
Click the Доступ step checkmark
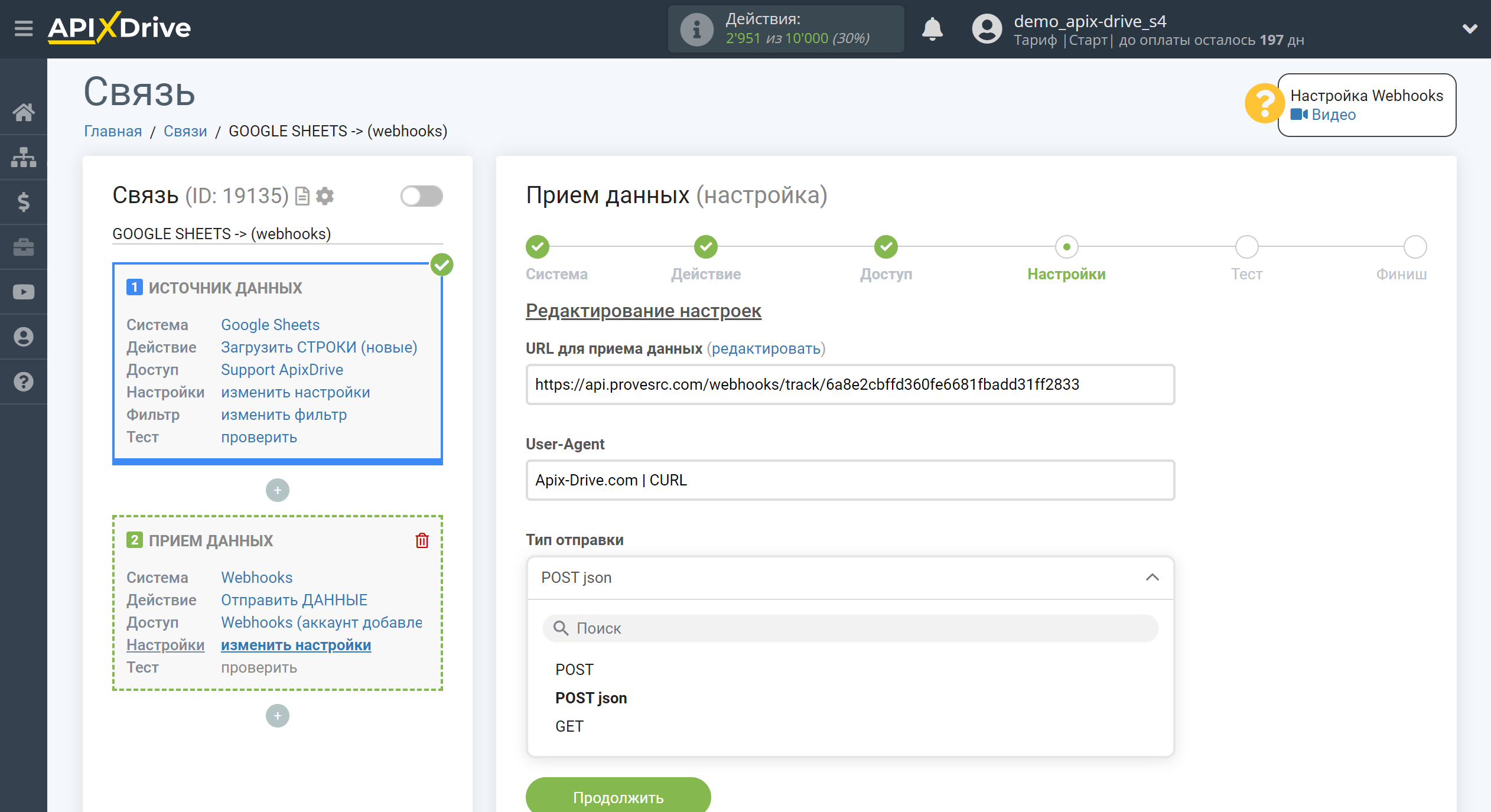pyautogui.click(x=886, y=247)
